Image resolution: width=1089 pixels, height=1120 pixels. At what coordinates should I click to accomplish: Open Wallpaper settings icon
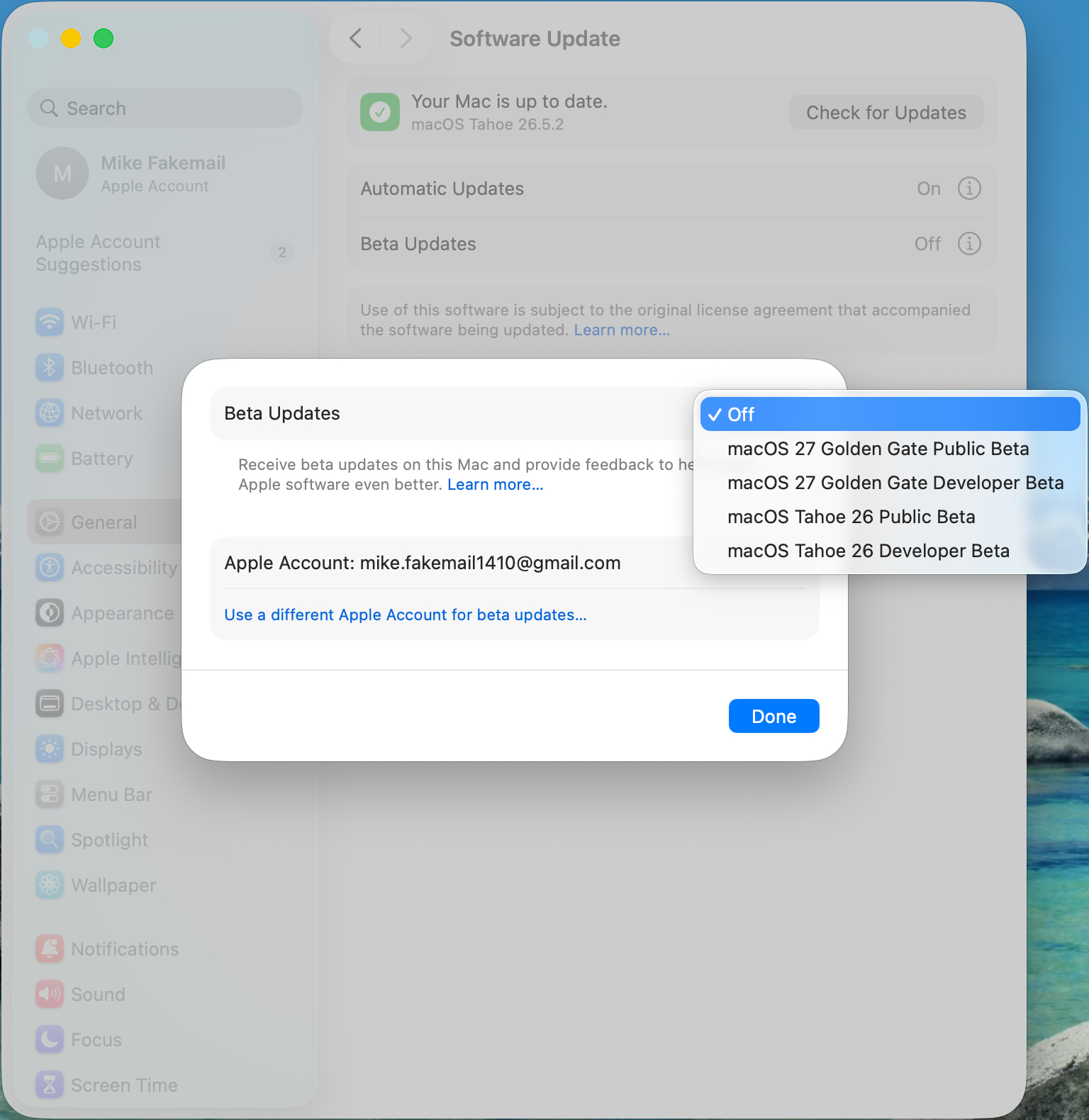[50, 885]
